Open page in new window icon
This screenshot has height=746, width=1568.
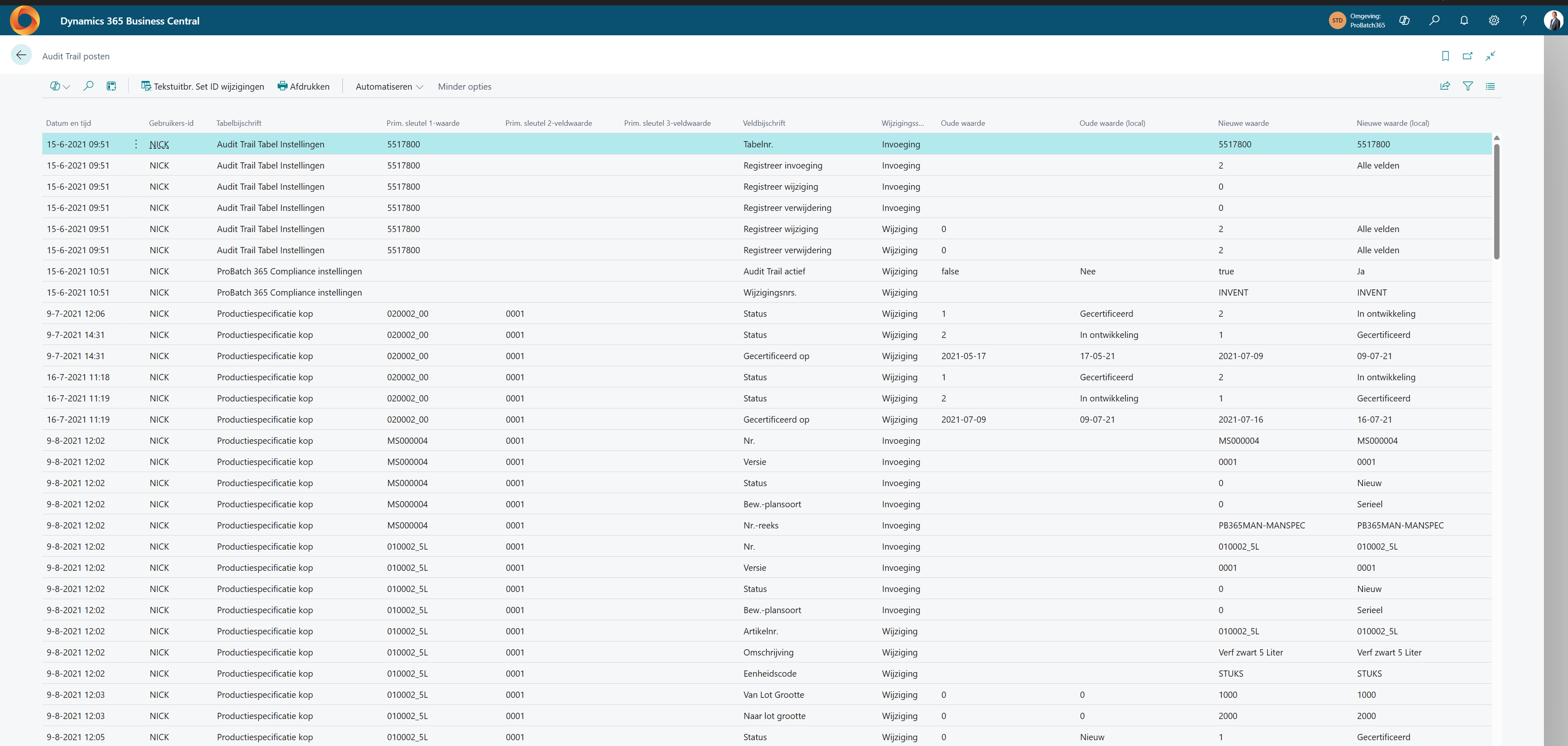coord(1468,56)
